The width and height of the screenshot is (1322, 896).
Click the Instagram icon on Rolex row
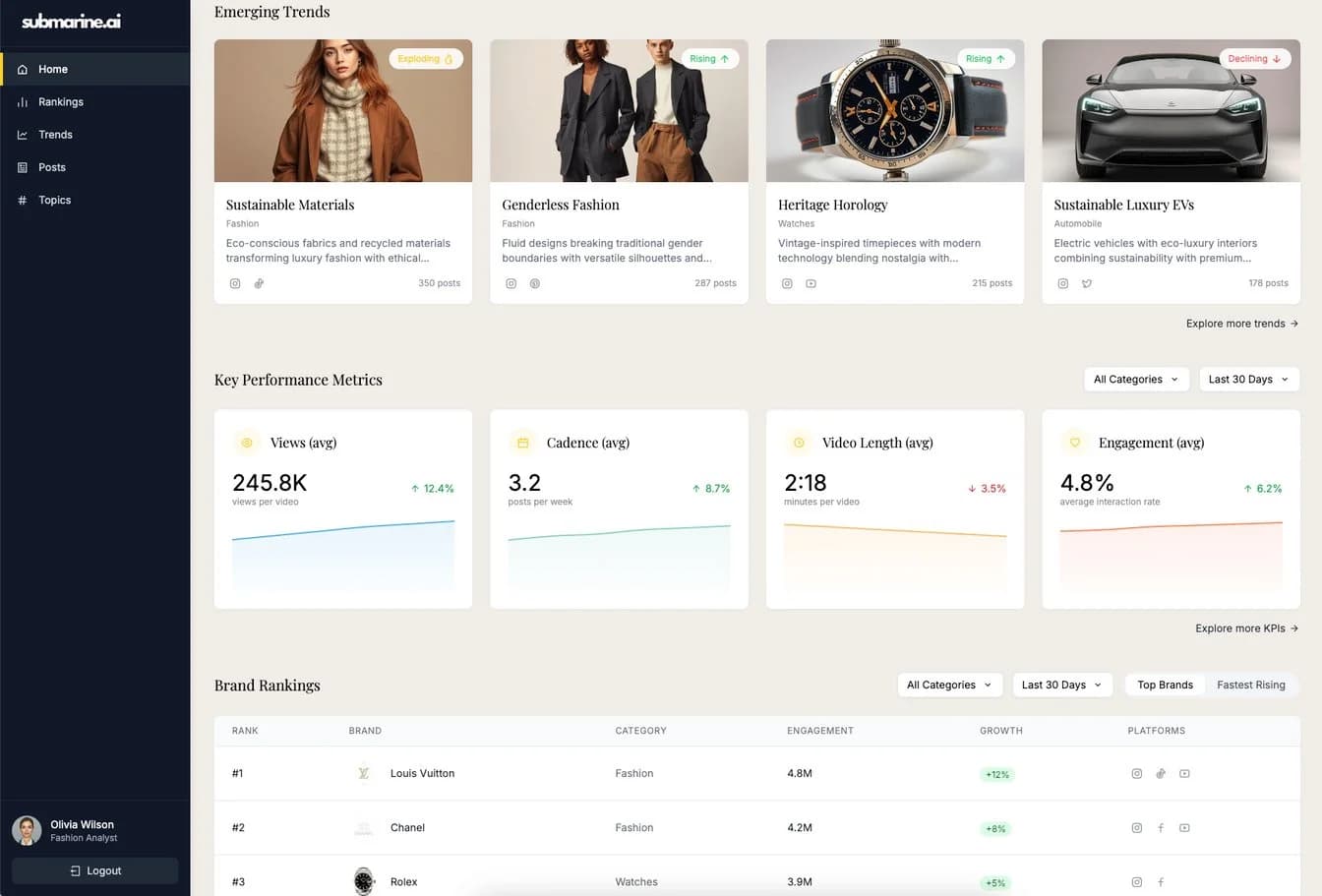1137,882
